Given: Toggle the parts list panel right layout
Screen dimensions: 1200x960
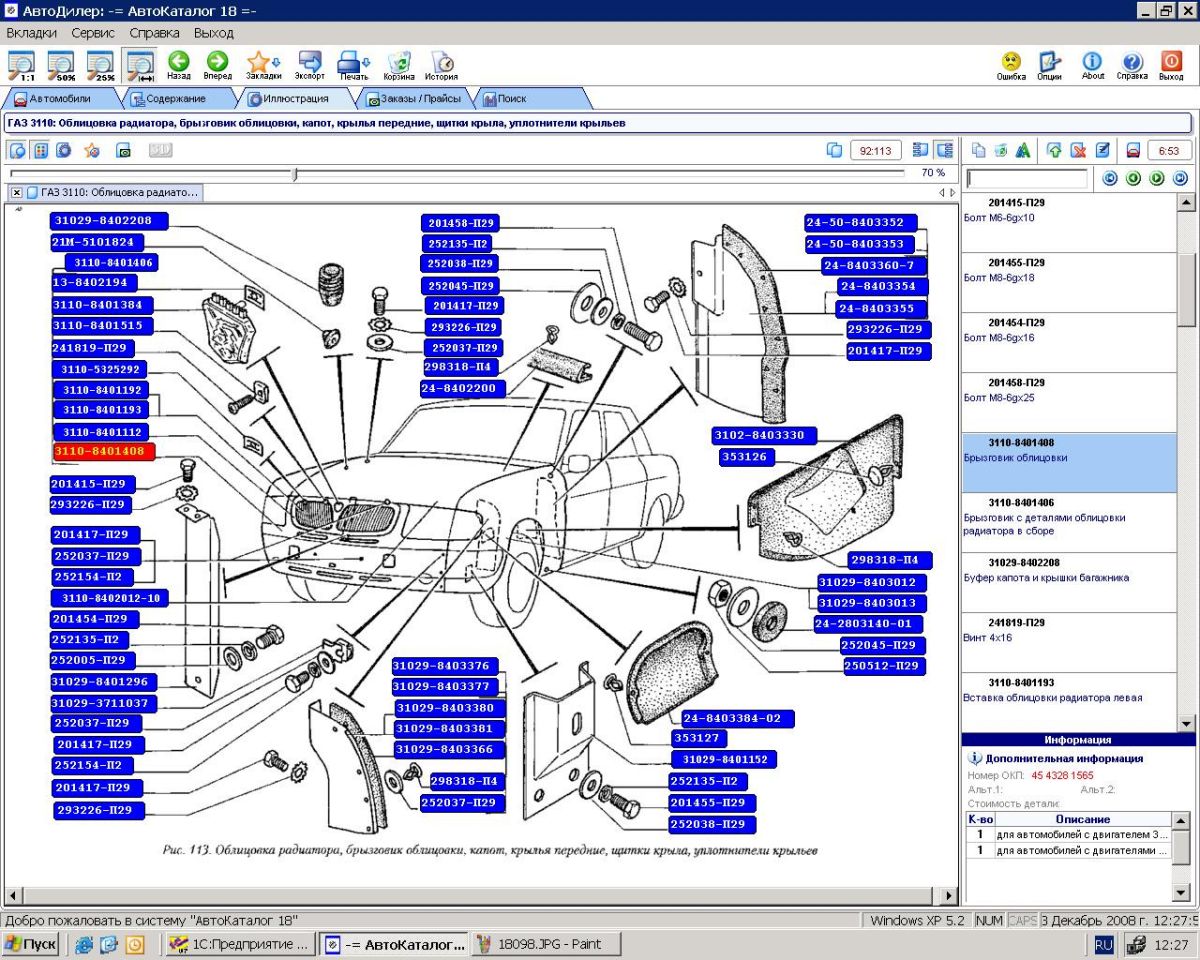Looking at the screenshot, I should [944, 150].
